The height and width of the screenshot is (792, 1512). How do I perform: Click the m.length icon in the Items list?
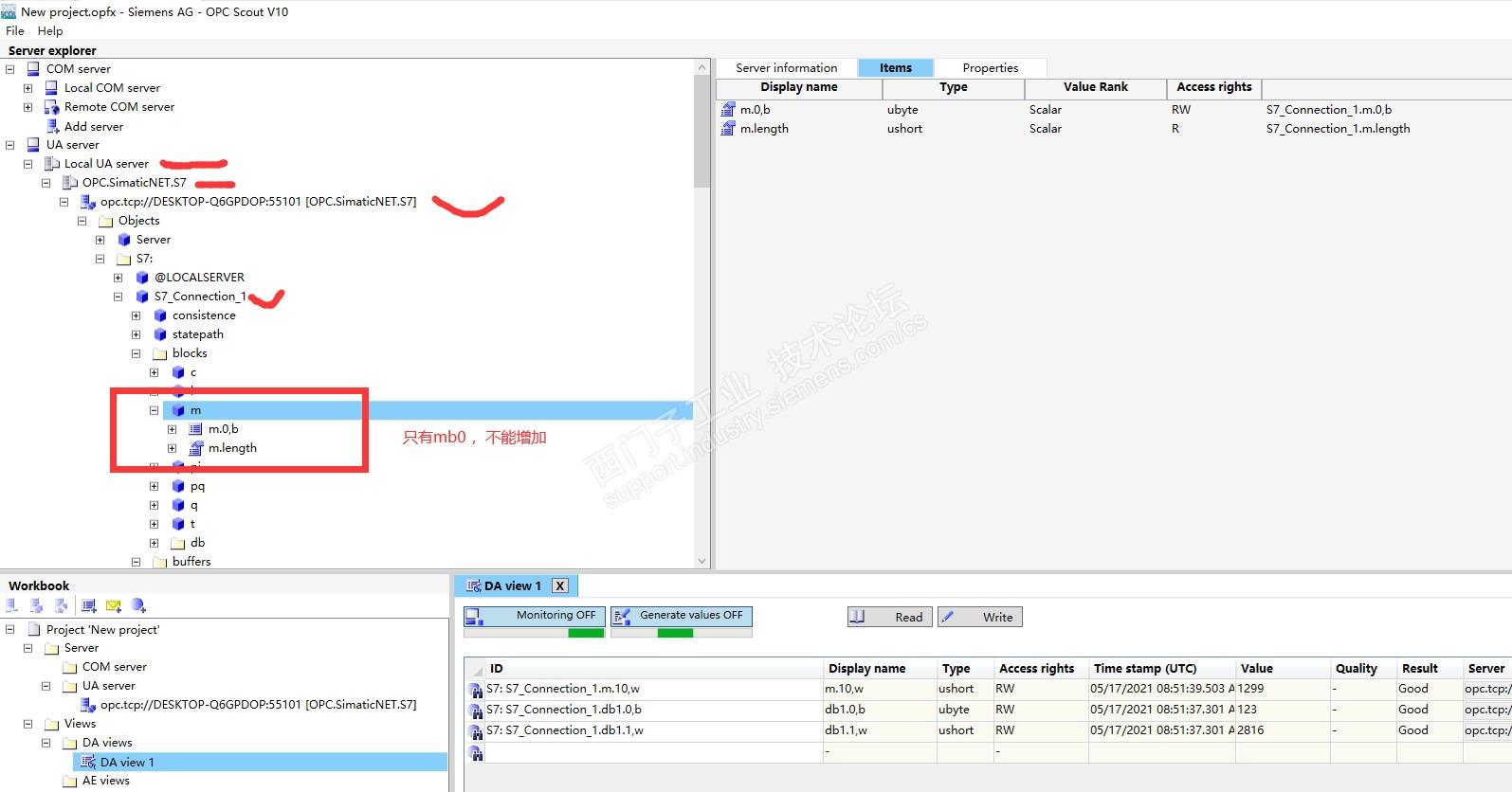coord(728,129)
